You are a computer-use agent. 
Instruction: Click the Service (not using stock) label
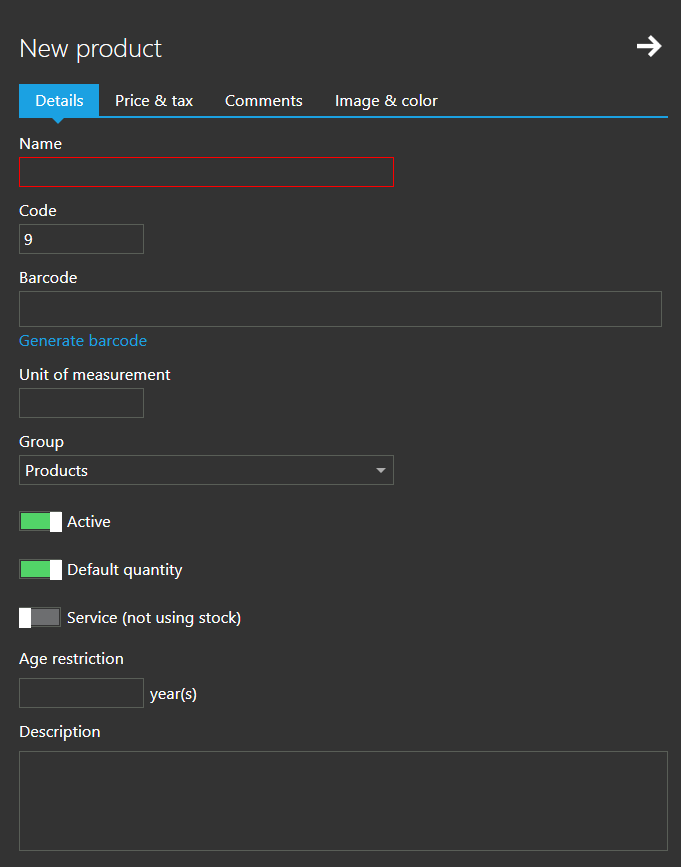pyautogui.click(x=154, y=618)
